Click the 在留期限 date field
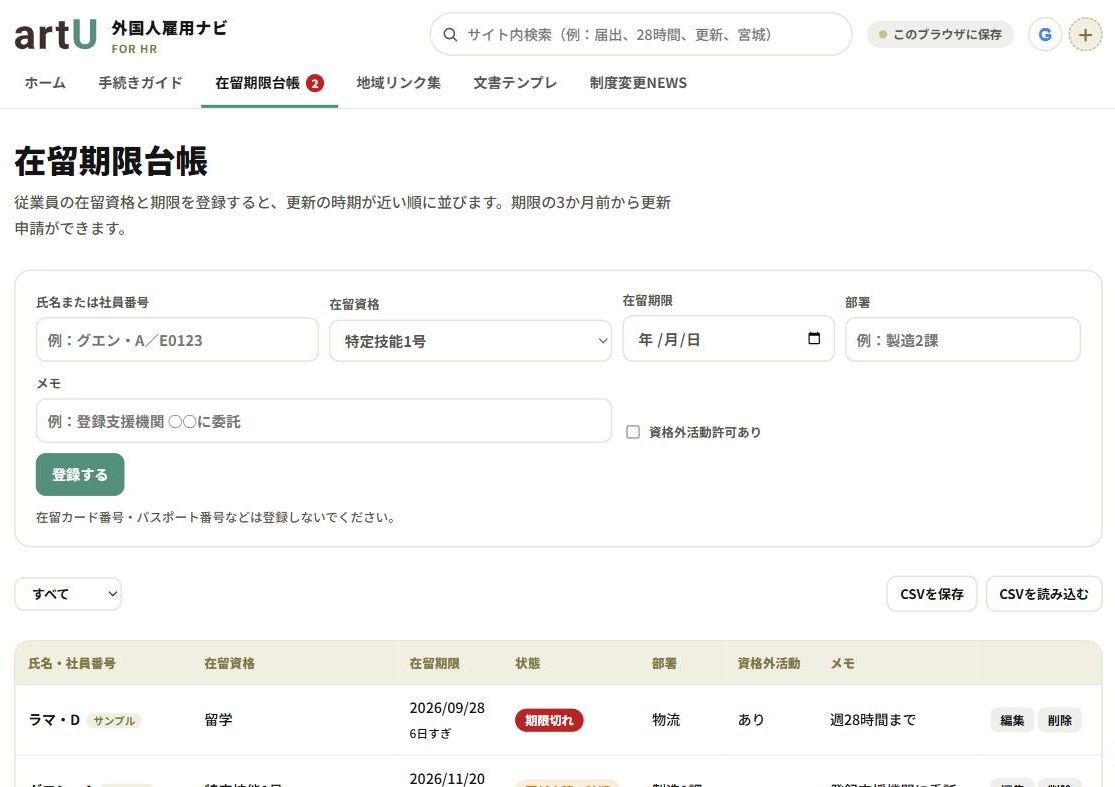The width and height of the screenshot is (1115, 787). (x=728, y=338)
